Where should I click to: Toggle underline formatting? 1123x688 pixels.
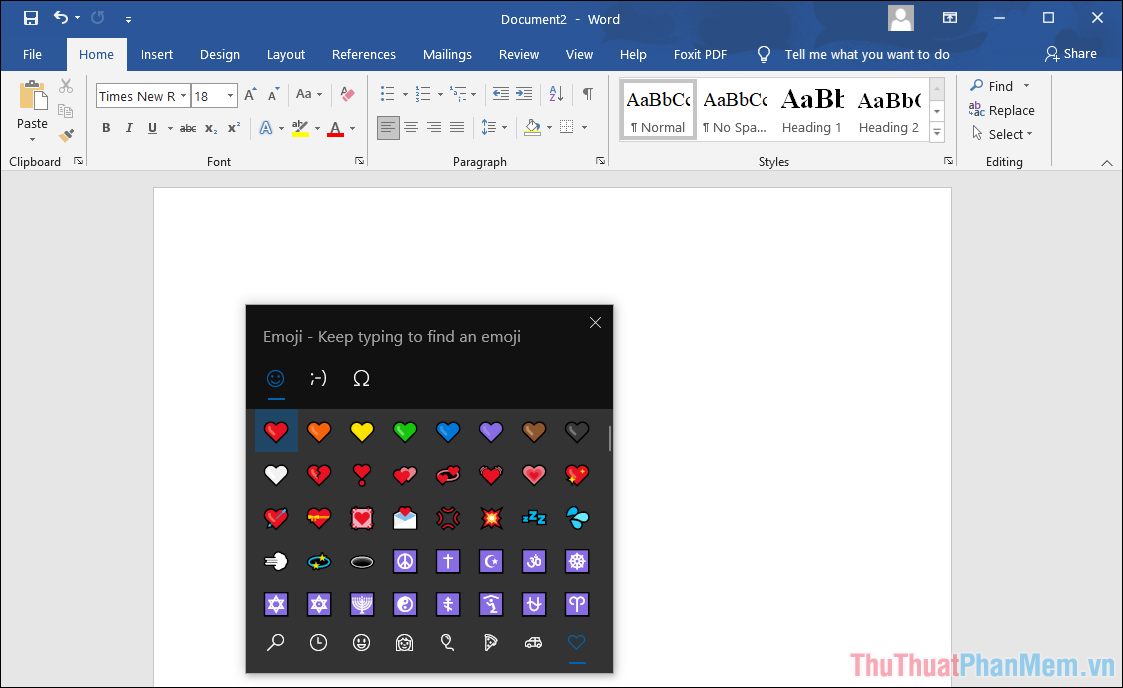point(152,128)
